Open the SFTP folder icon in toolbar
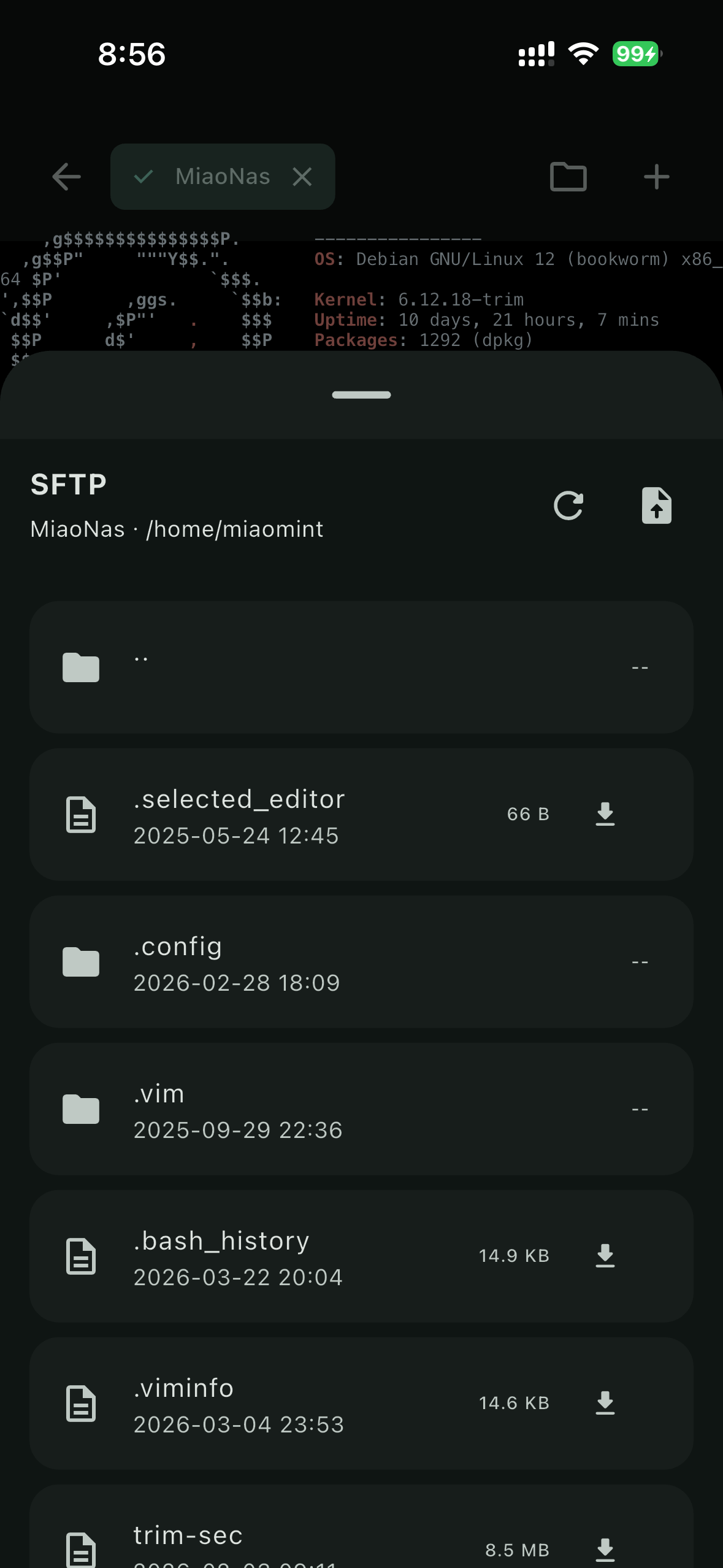 568,177
